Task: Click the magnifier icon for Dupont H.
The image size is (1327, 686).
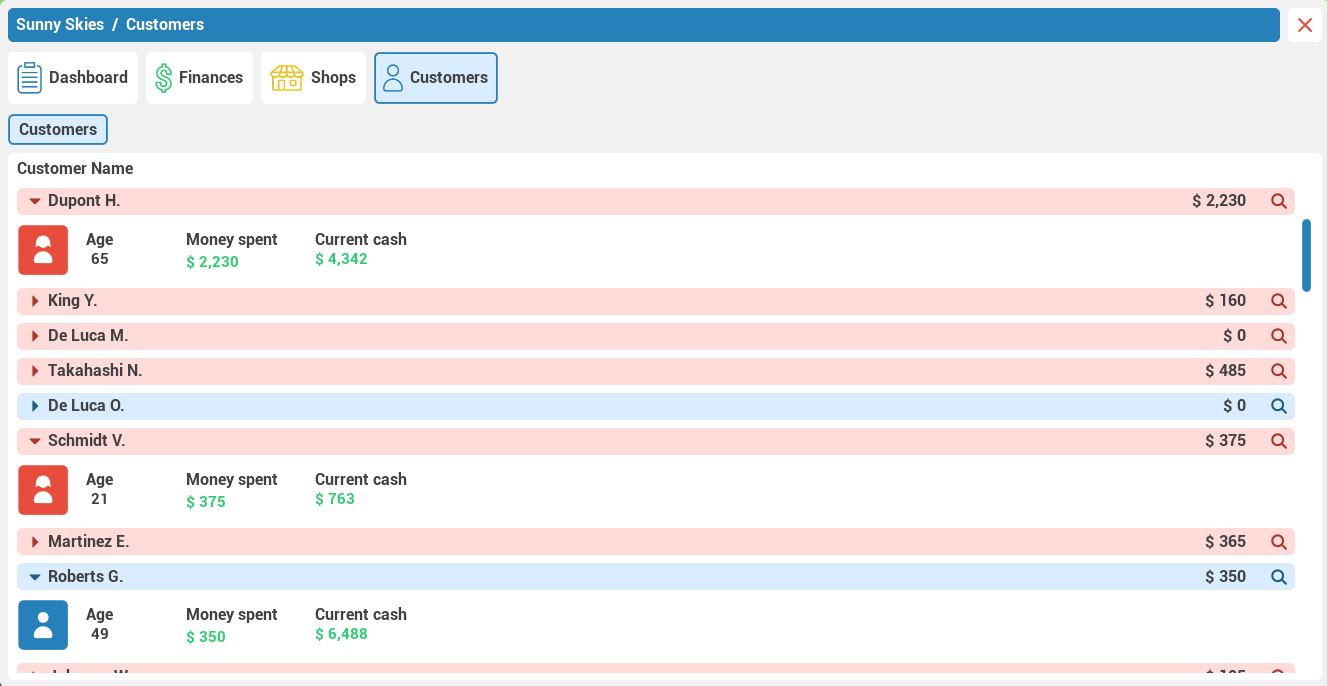Action: point(1278,201)
